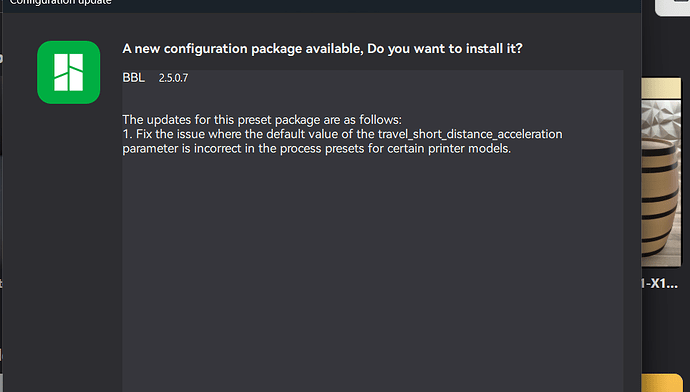Select the version number 2.5.0.7
The width and height of the screenshot is (690, 392).
click(173, 78)
